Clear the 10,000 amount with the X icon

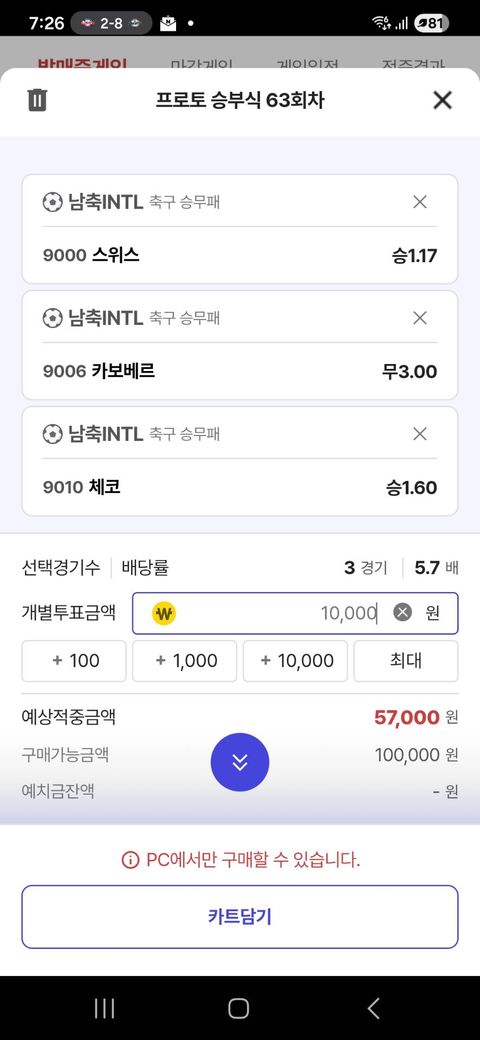pos(402,613)
